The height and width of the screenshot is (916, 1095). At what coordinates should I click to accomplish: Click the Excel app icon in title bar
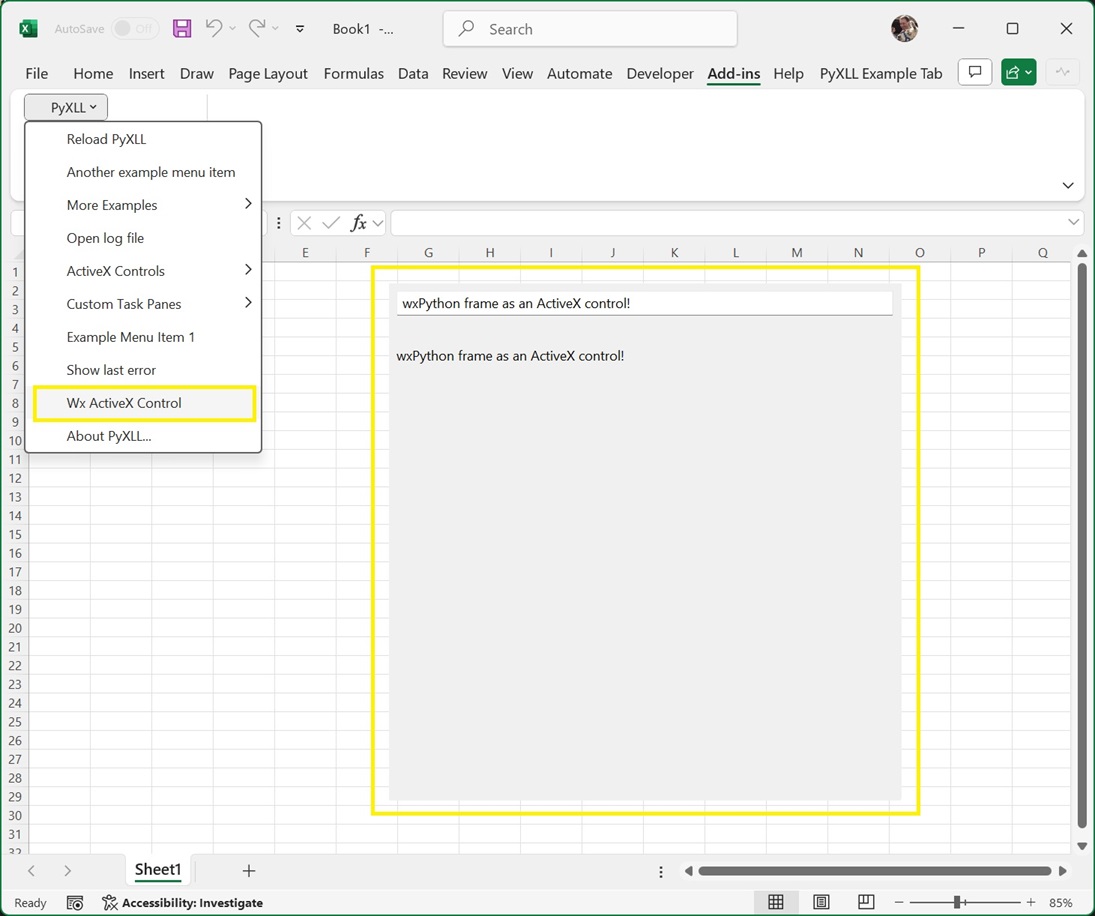click(x=28, y=29)
